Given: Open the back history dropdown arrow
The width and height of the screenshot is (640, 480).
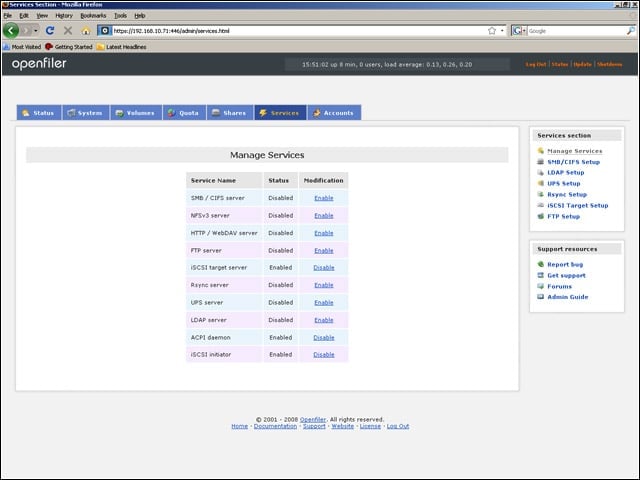Looking at the screenshot, I should pyautogui.click(x=36, y=31).
